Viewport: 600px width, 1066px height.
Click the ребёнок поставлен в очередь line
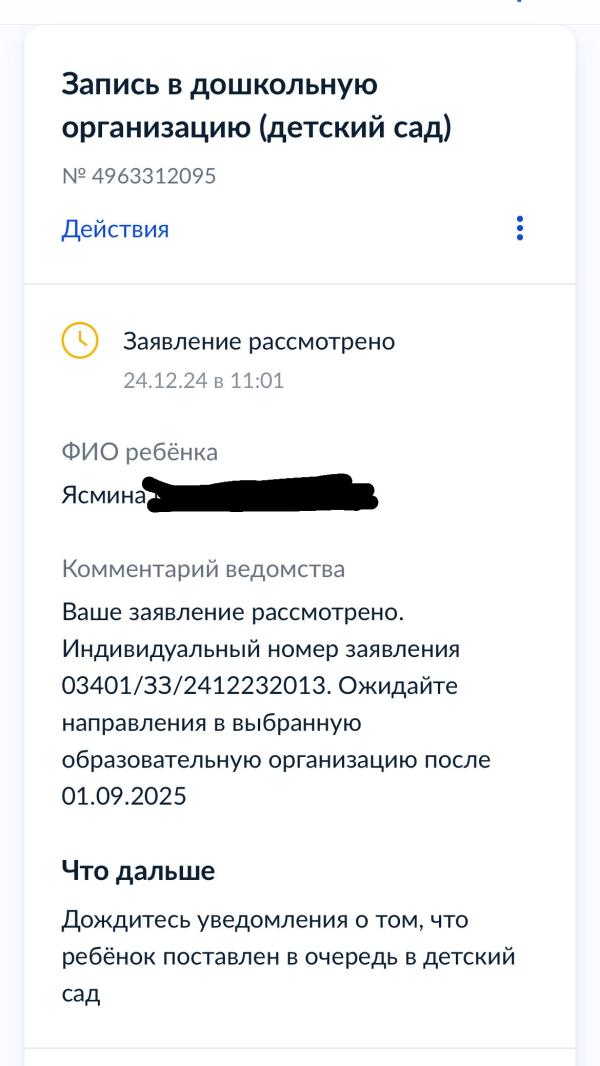288,957
